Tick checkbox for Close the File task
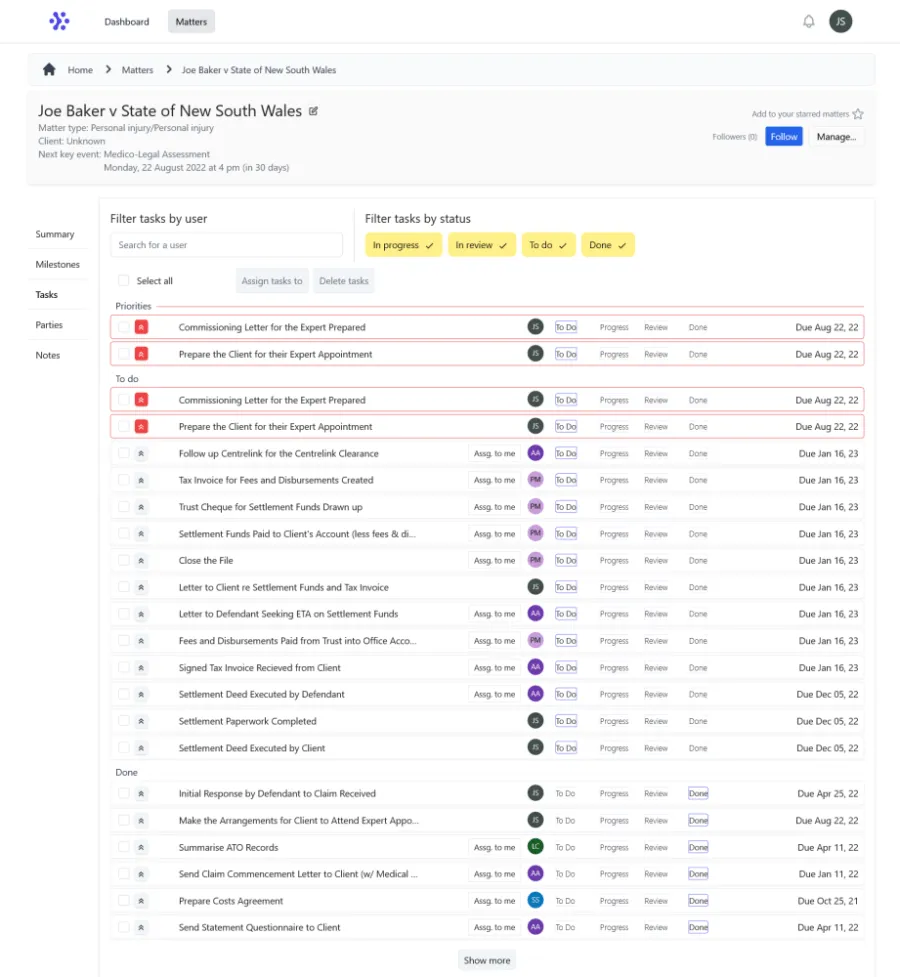Screen dimensions: 900x977 pyautogui.click(x=123, y=560)
